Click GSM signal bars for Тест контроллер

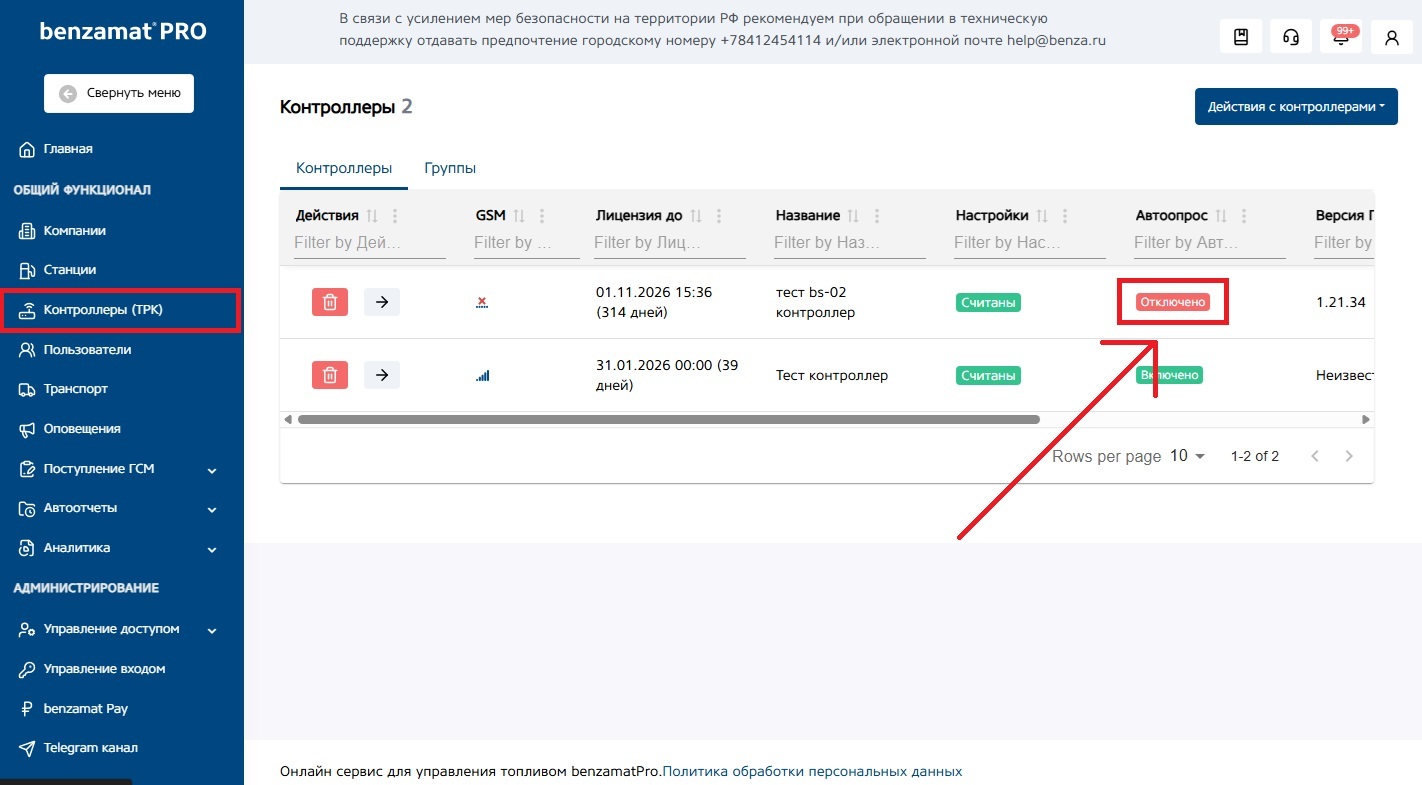pos(483,375)
